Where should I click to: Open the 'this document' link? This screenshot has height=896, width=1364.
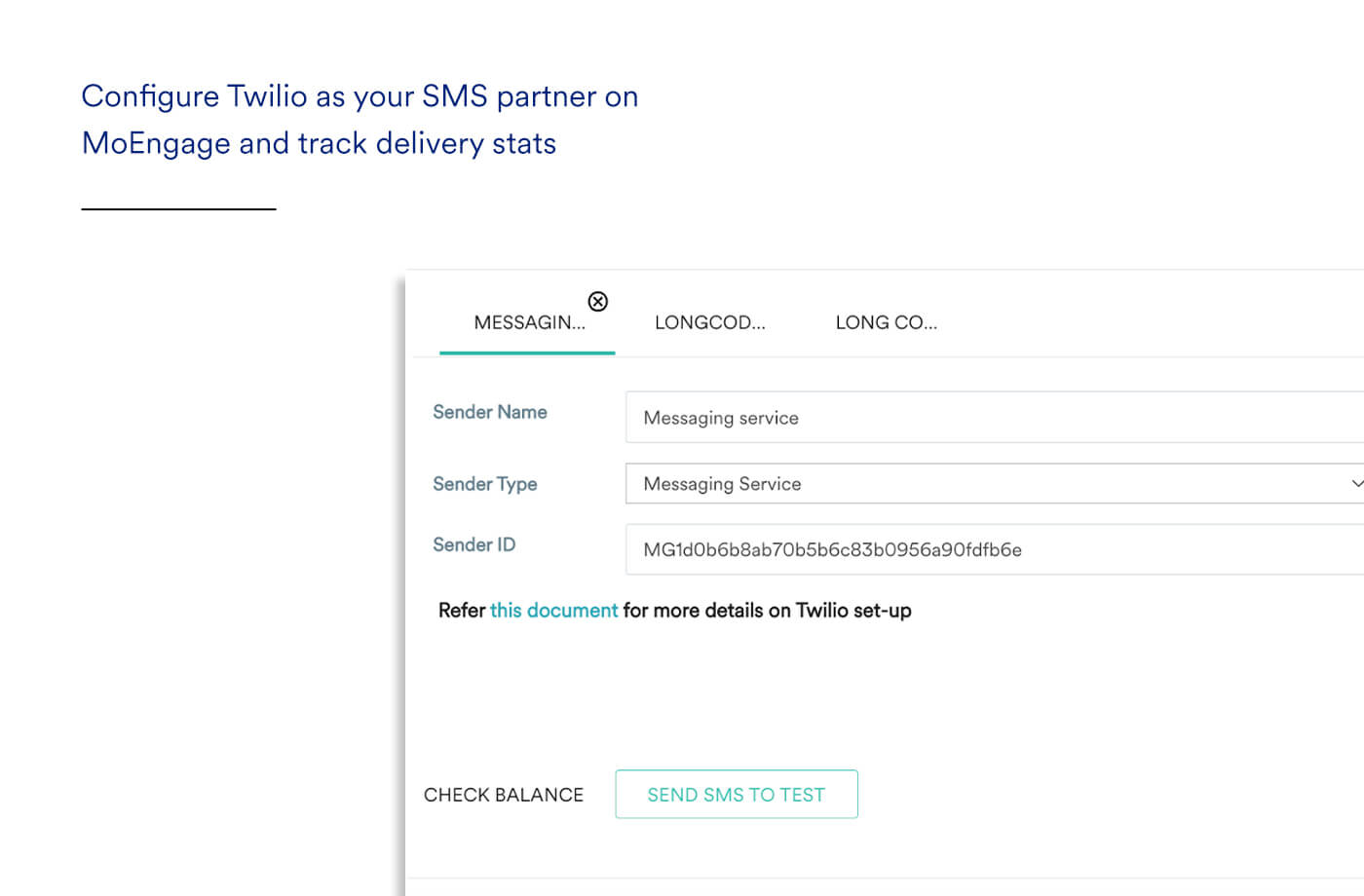click(x=553, y=611)
